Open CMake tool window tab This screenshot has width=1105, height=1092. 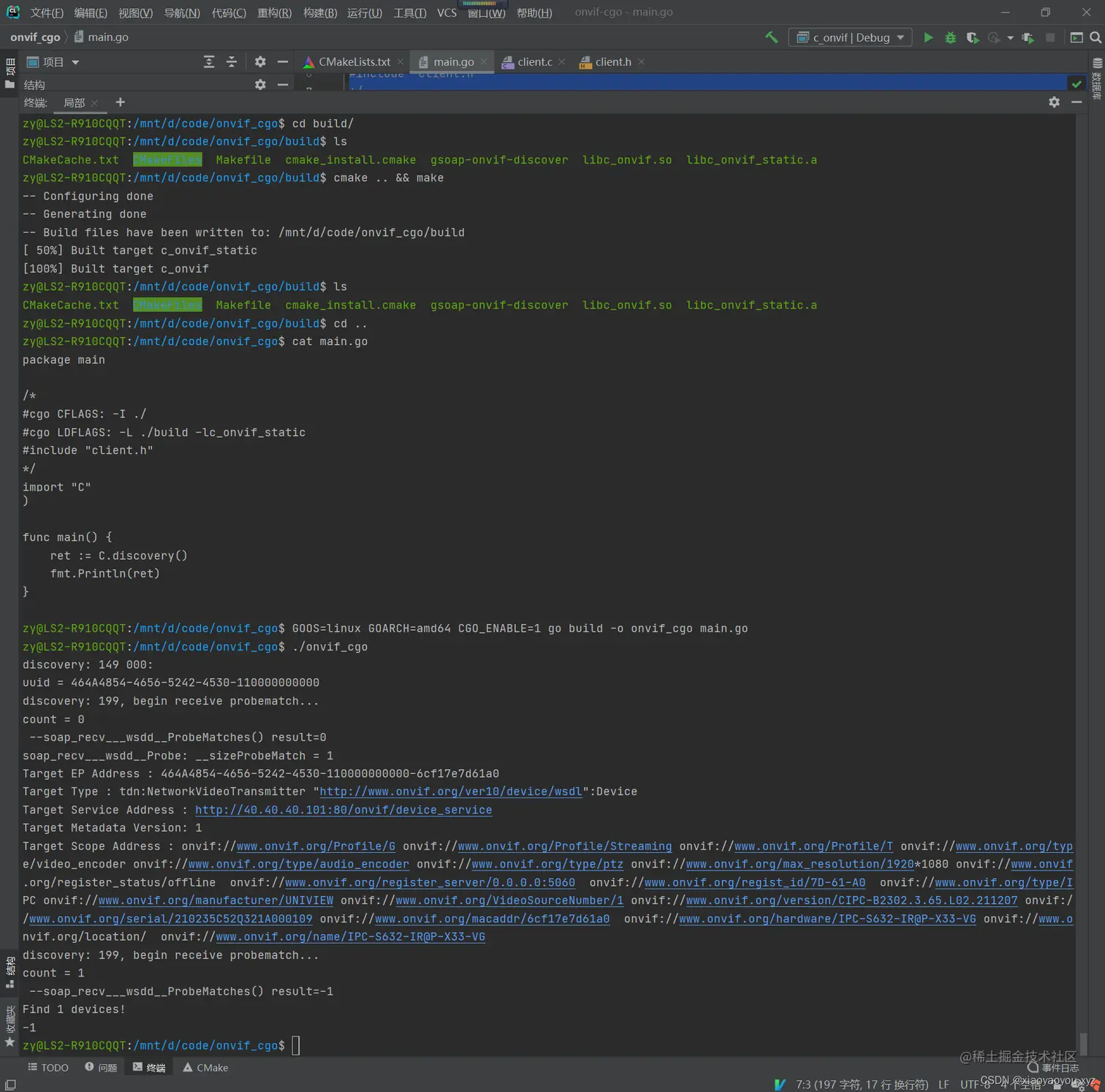205,1068
